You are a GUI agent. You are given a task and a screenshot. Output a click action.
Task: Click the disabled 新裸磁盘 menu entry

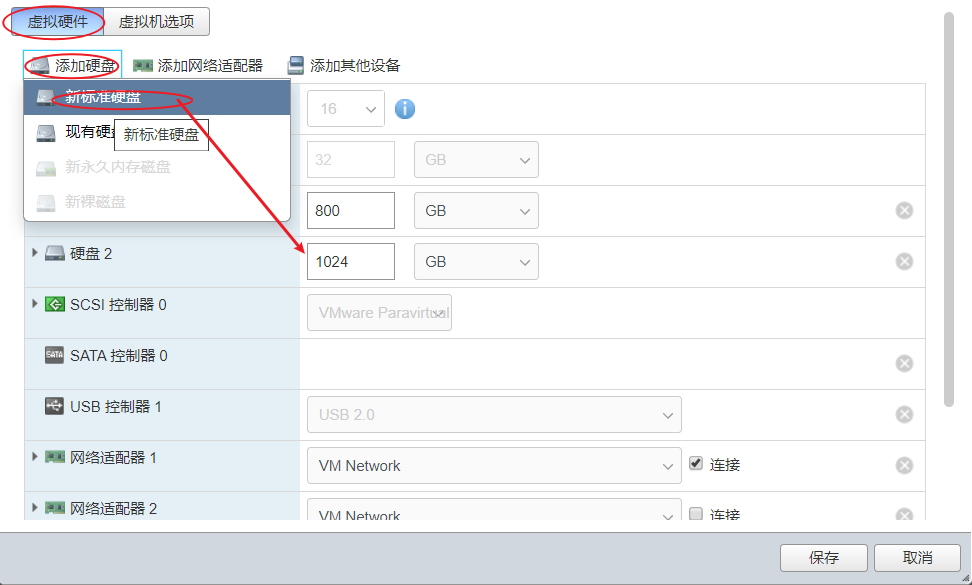[157, 202]
